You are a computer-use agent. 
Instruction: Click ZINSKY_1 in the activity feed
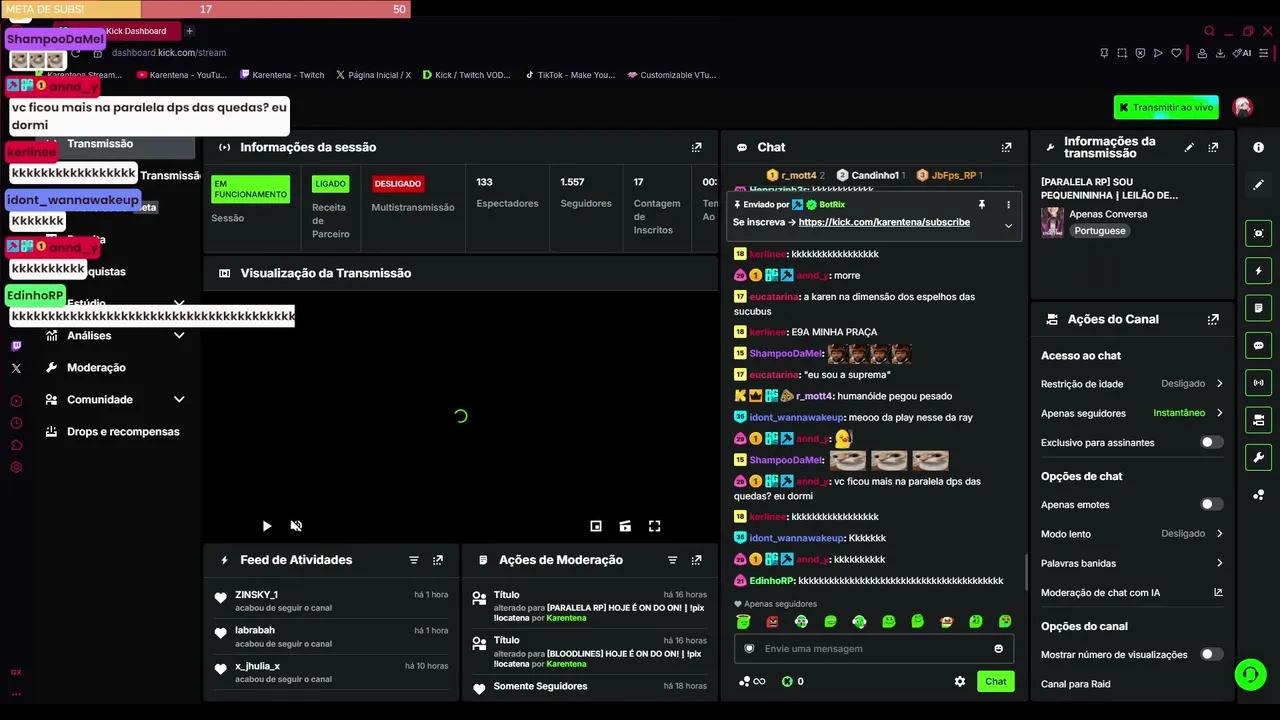[x=257, y=595]
